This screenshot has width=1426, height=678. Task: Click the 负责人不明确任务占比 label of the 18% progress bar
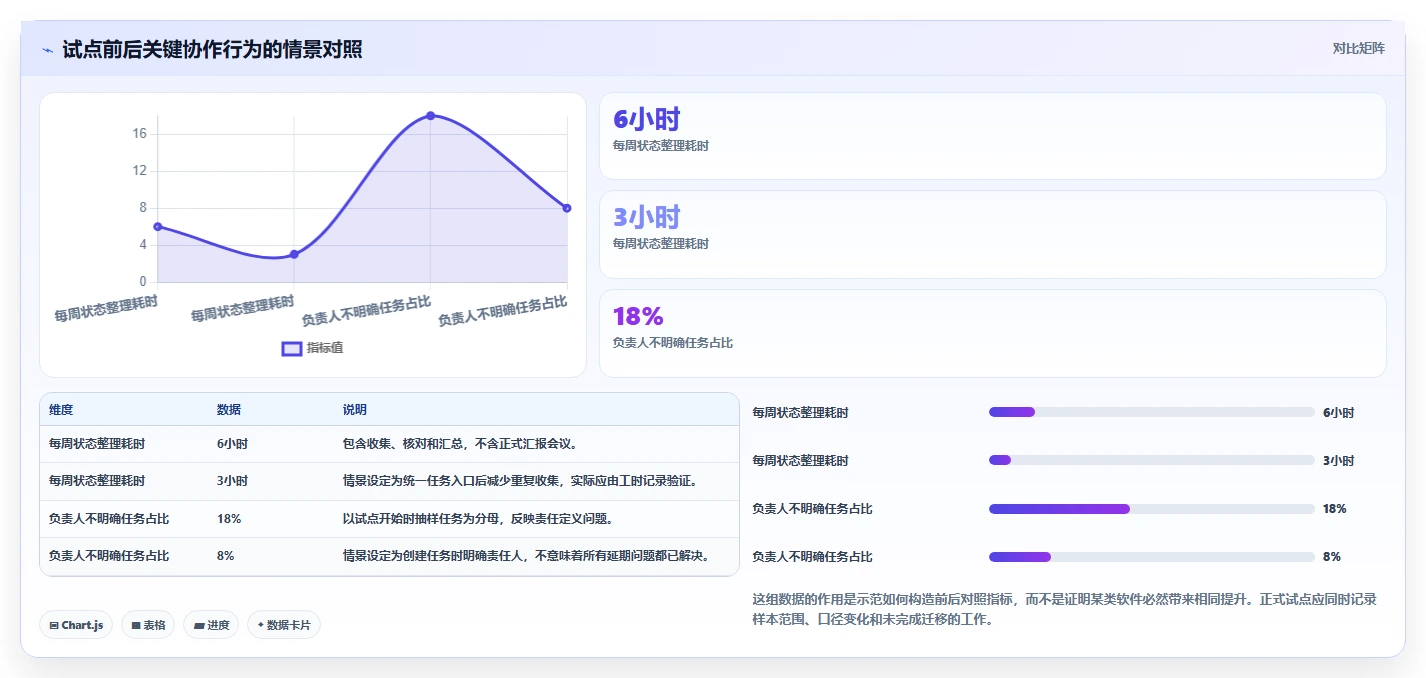tap(812, 509)
